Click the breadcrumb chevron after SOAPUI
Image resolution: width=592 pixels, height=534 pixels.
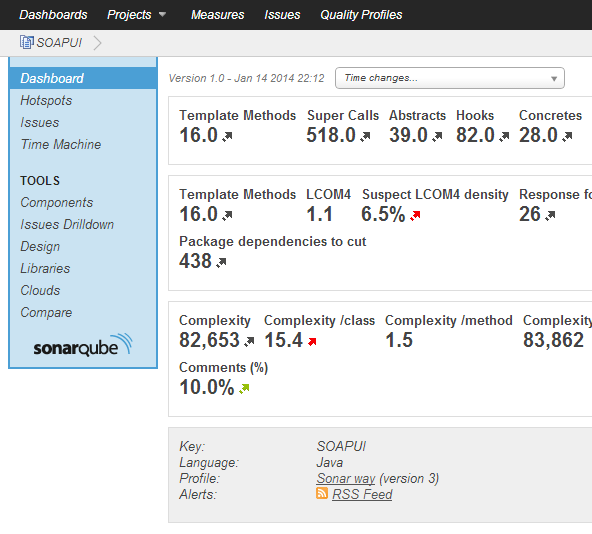tap(97, 43)
